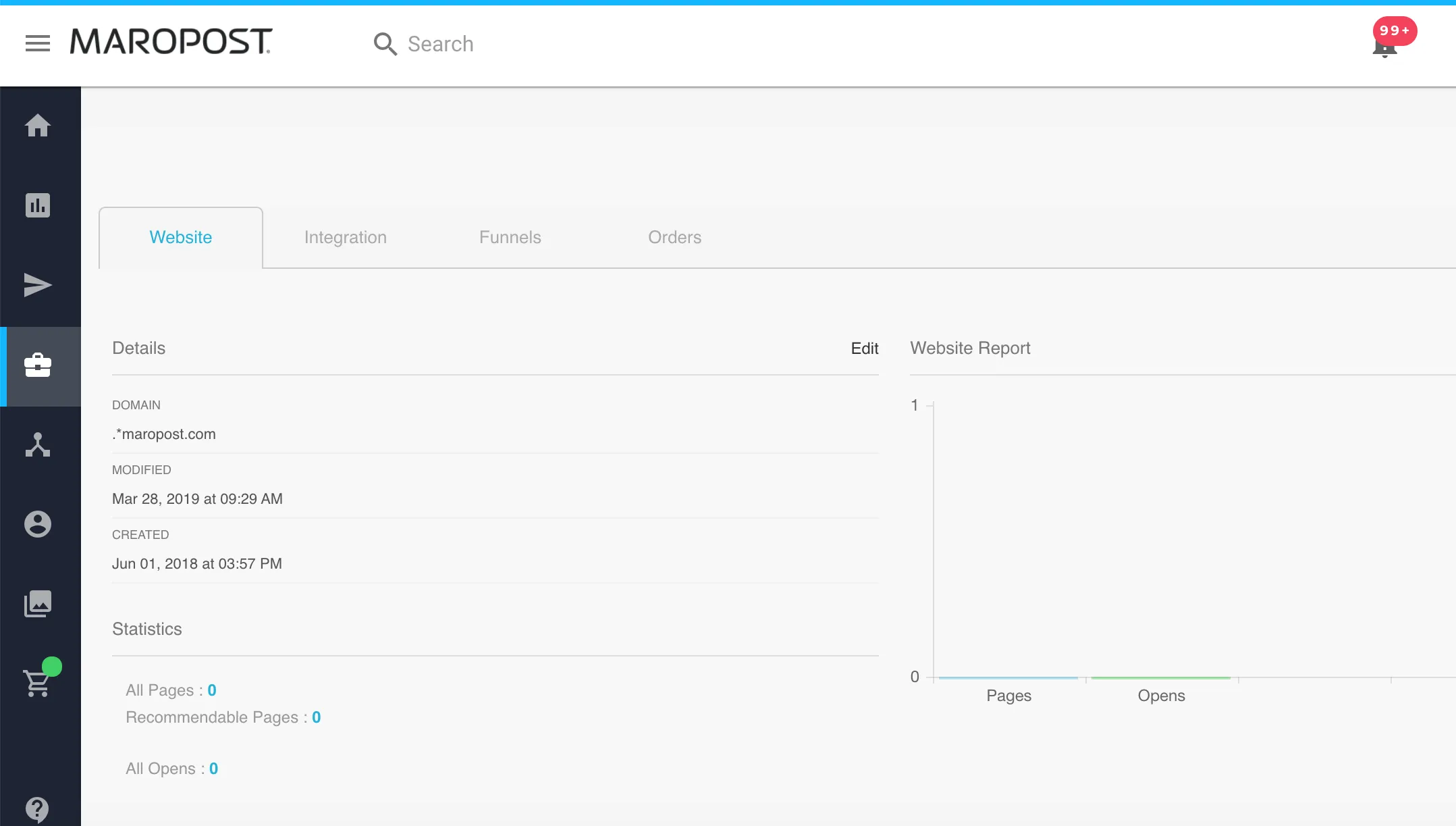Open the shopping cart sidebar icon
The height and width of the screenshot is (826, 1456).
coord(38,683)
